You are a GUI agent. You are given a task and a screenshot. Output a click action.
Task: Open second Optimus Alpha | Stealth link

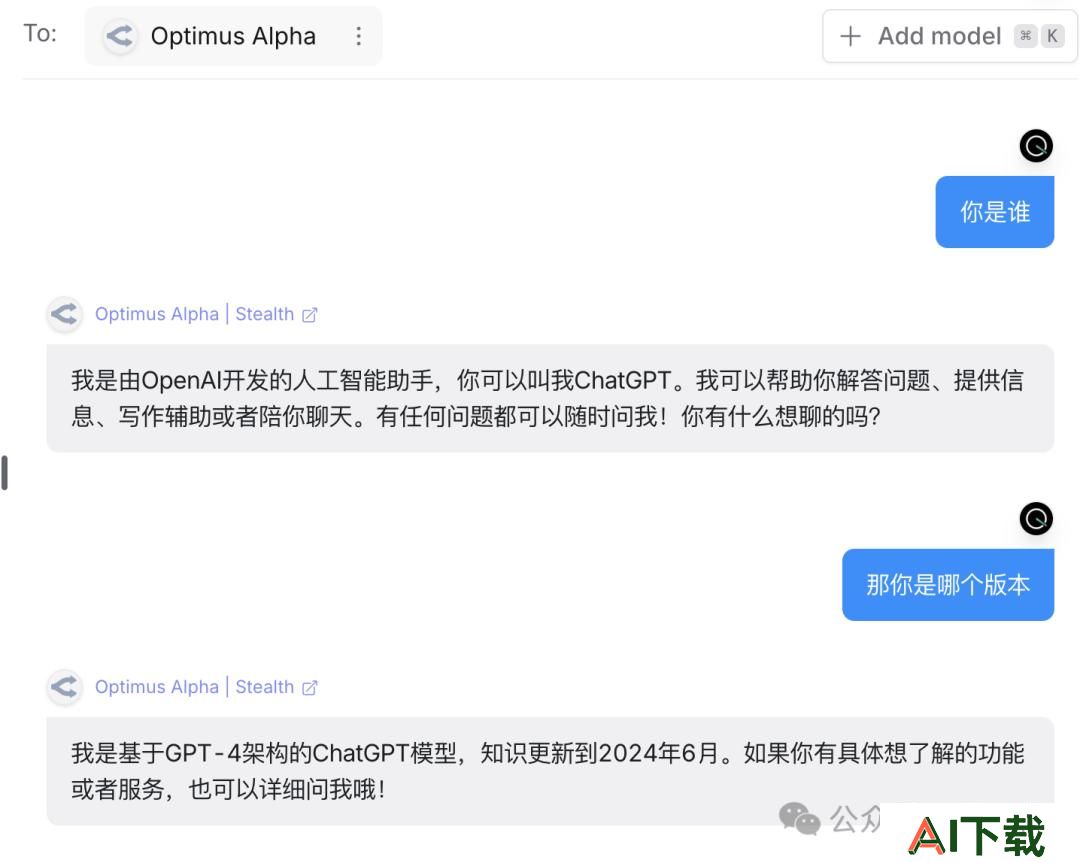[206, 687]
